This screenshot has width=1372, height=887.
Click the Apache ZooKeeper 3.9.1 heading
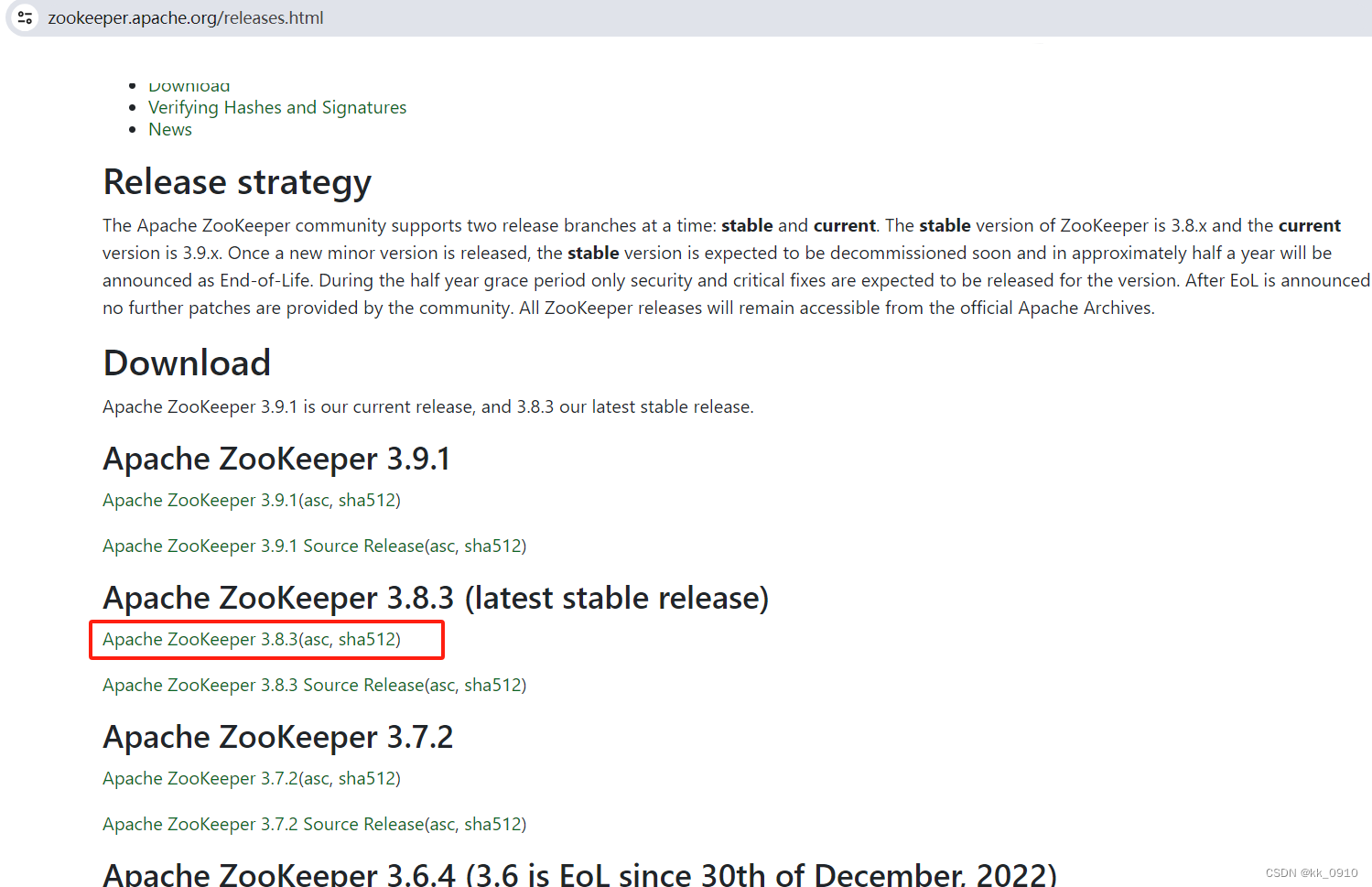[276, 459]
